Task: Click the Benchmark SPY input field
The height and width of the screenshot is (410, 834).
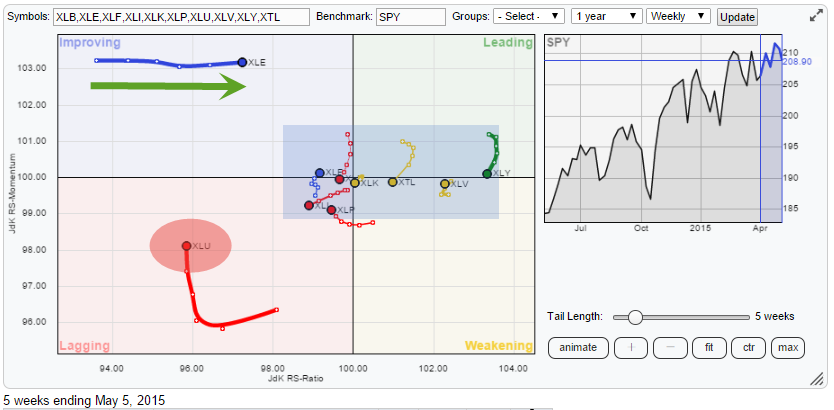Action: (x=411, y=17)
